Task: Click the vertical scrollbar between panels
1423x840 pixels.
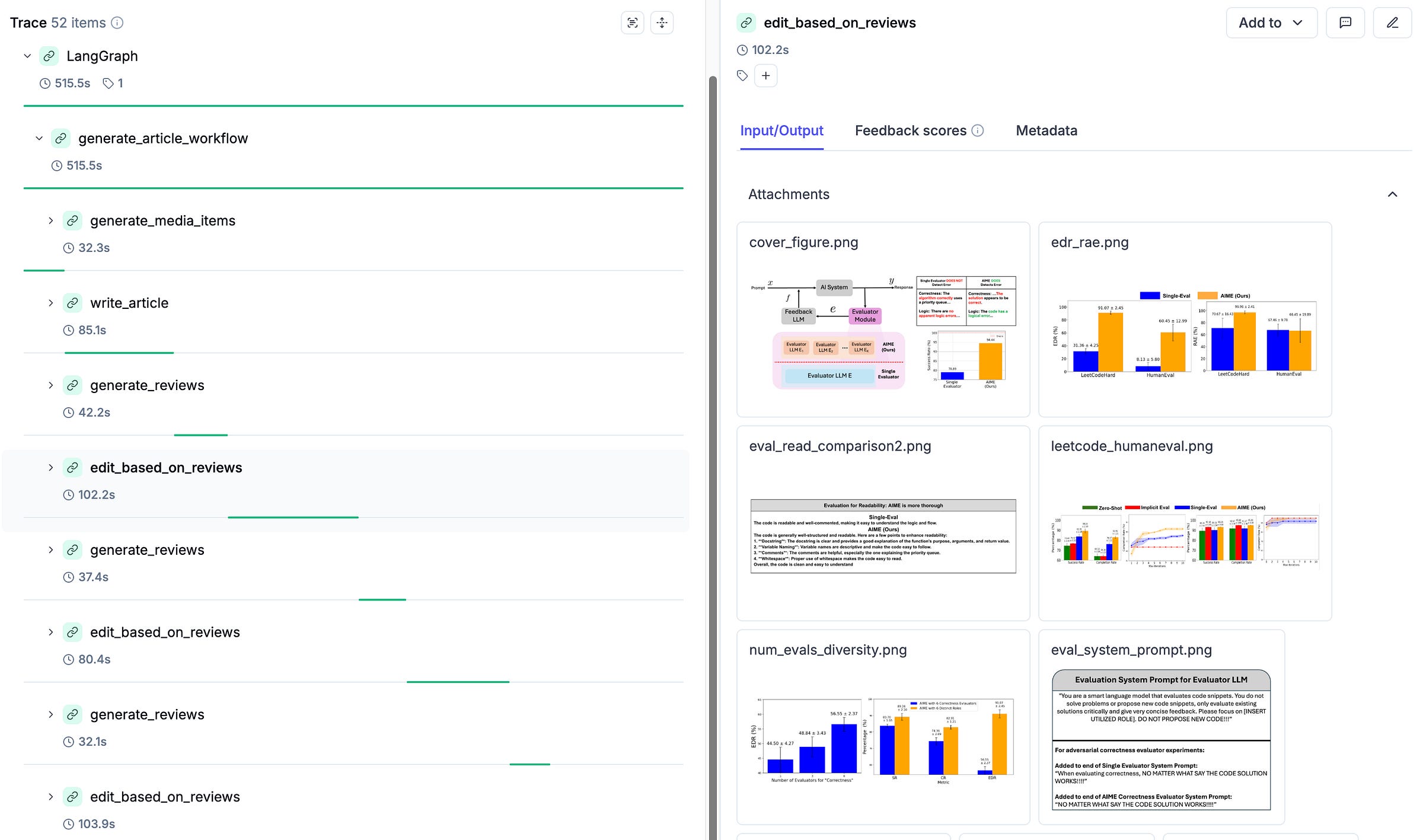Action: [713, 415]
